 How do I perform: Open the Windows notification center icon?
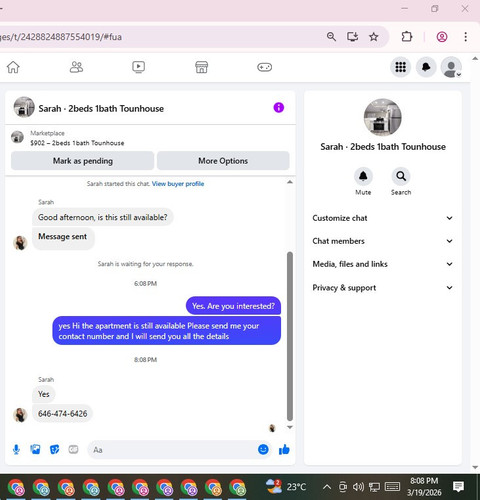click(x=458, y=487)
